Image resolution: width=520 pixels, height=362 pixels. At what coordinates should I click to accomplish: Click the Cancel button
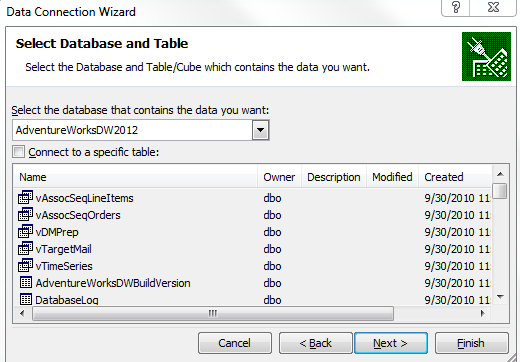[x=235, y=343]
